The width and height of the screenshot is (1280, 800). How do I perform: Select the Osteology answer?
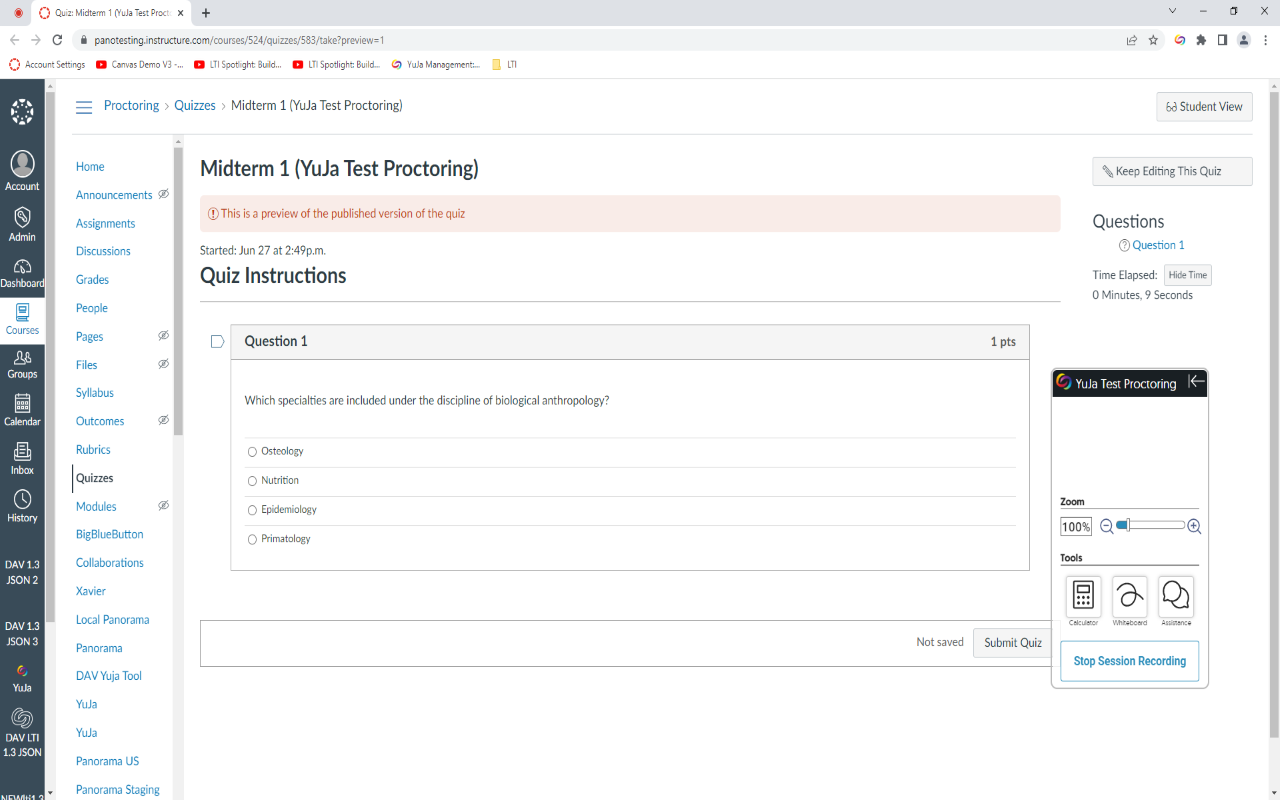[252, 452]
